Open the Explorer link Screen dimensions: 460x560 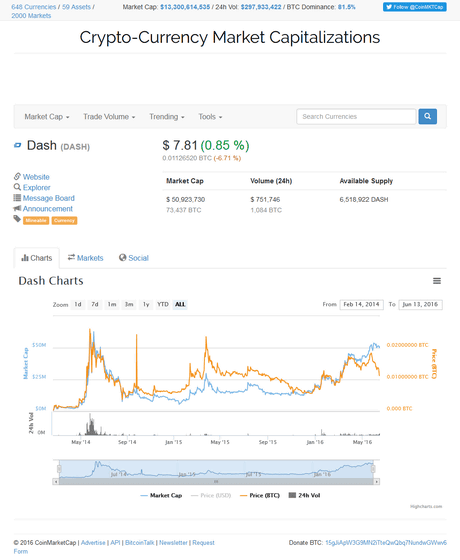click(36, 188)
